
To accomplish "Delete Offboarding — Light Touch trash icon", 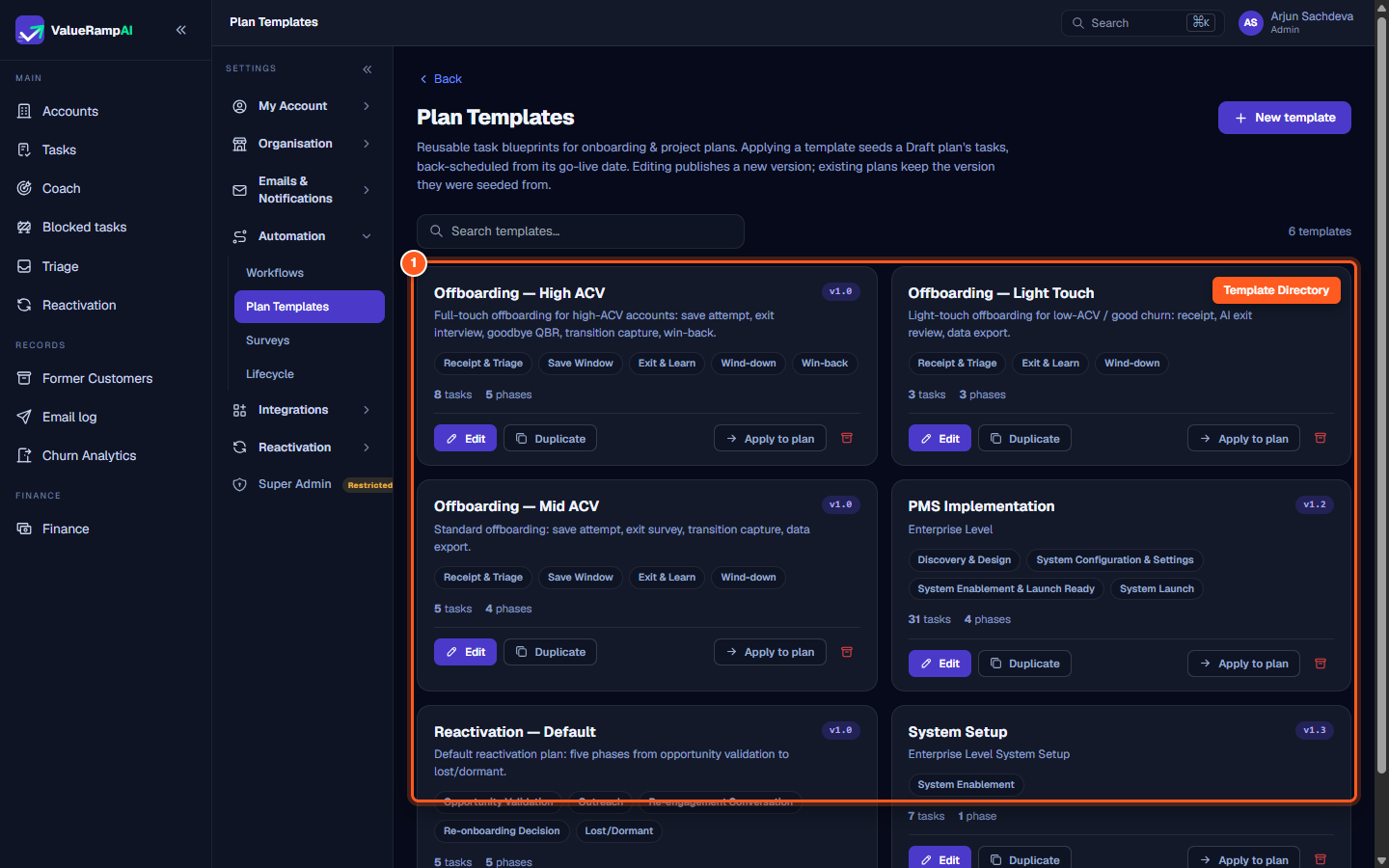I will pyautogui.click(x=1321, y=438).
